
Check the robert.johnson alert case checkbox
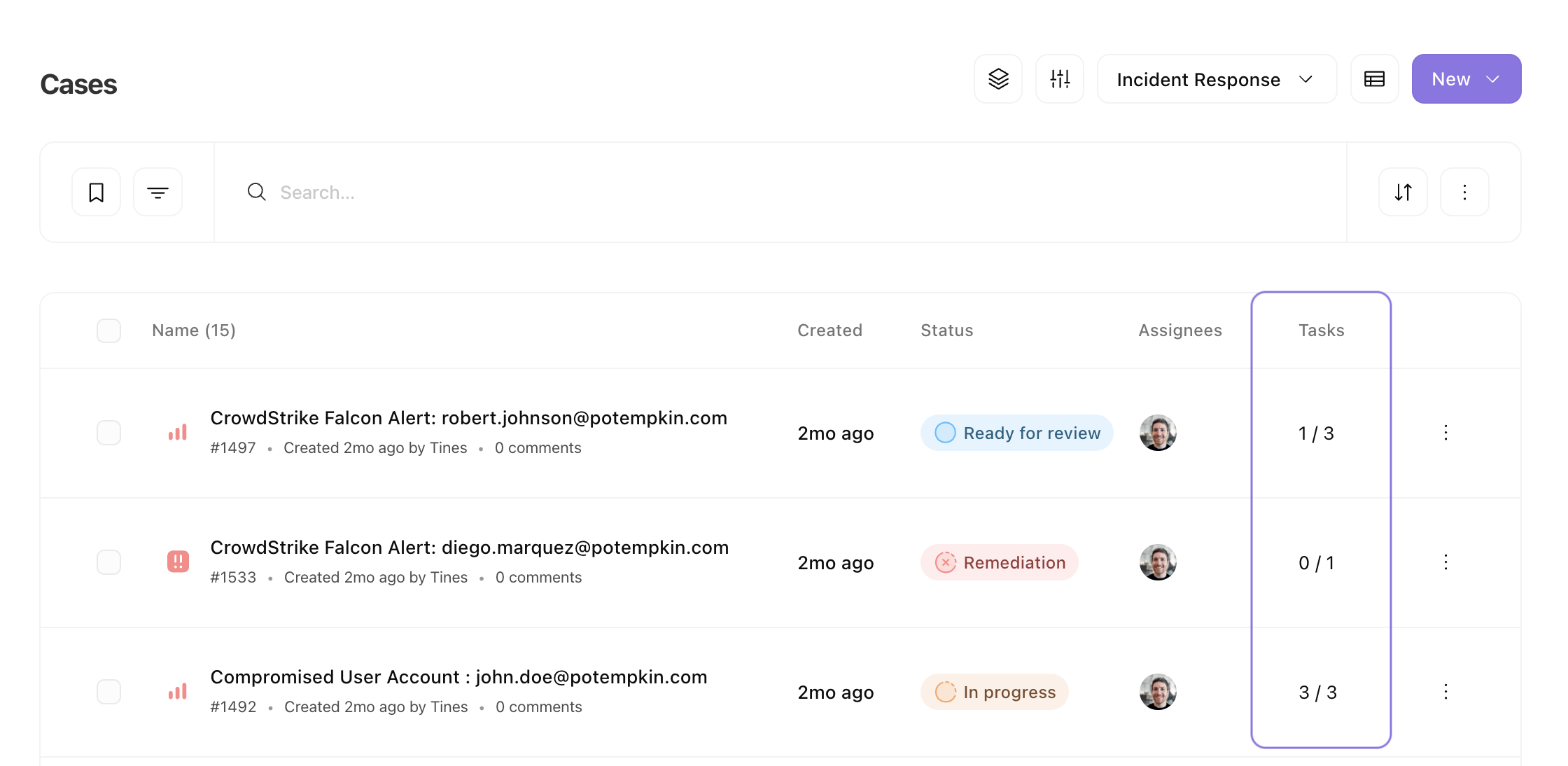pos(108,433)
